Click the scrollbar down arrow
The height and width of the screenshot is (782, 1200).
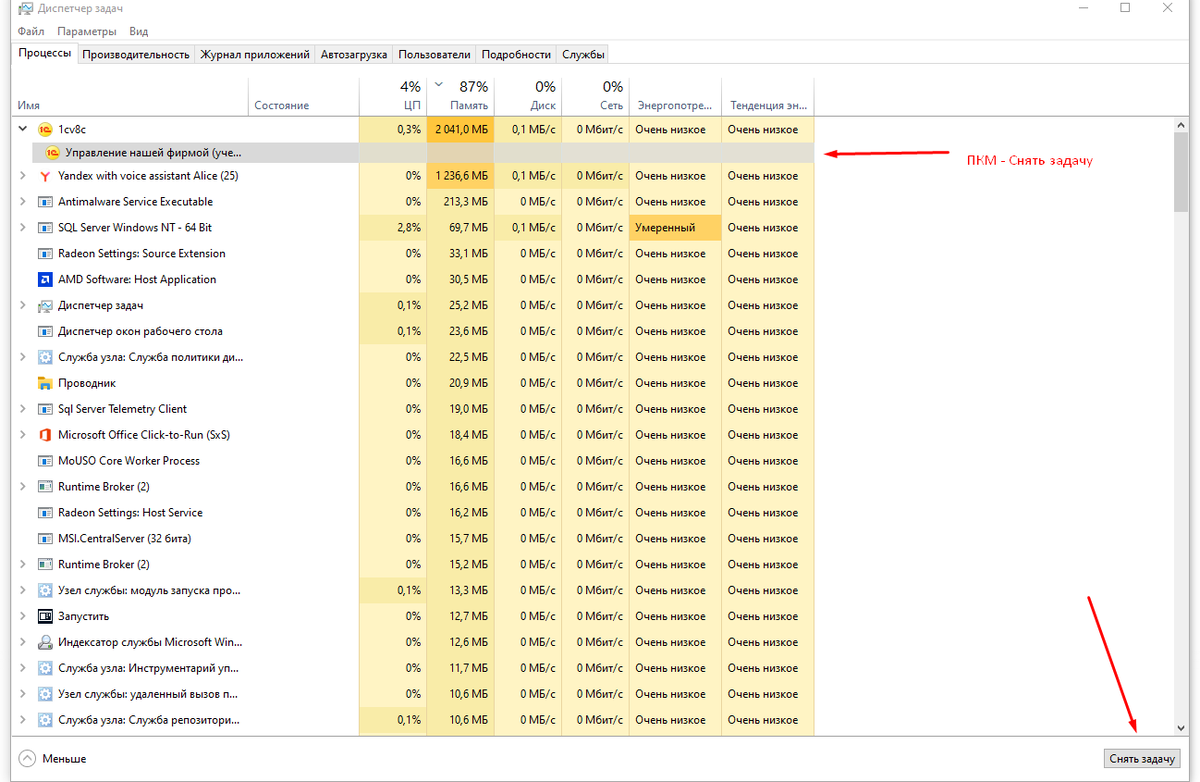pos(1181,727)
